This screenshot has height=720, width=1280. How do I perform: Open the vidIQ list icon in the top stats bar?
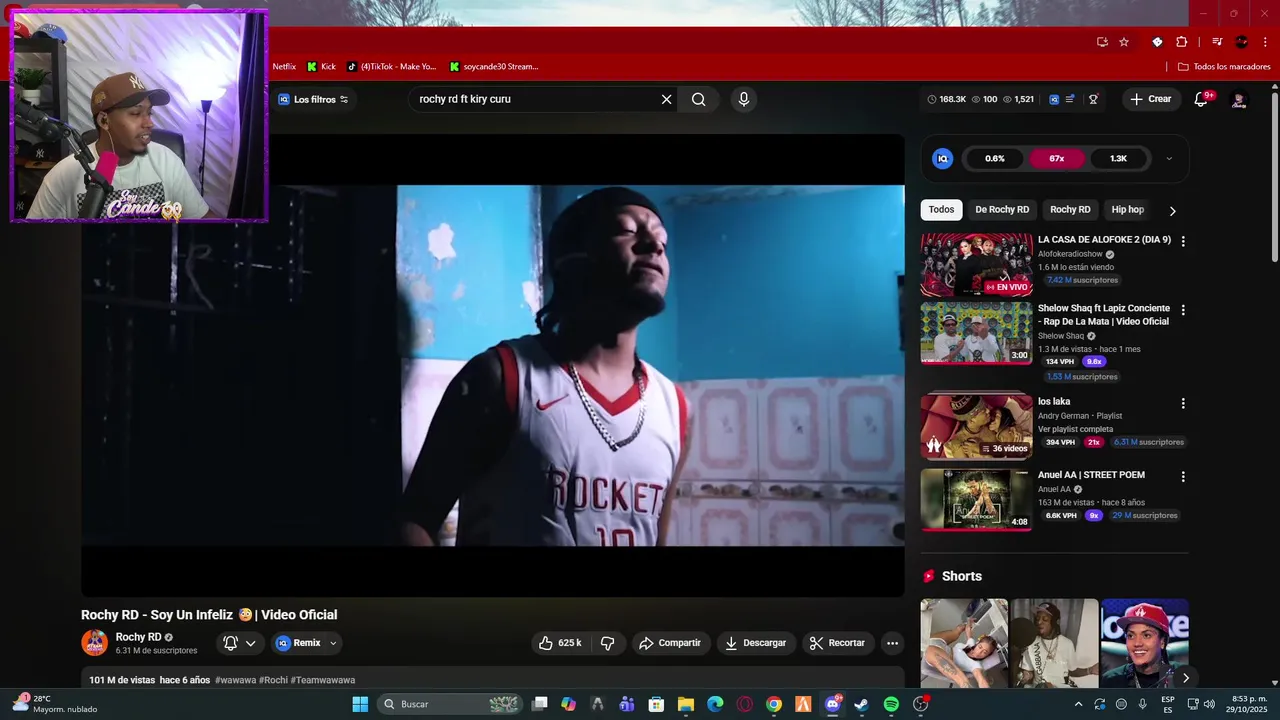coord(1070,99)
